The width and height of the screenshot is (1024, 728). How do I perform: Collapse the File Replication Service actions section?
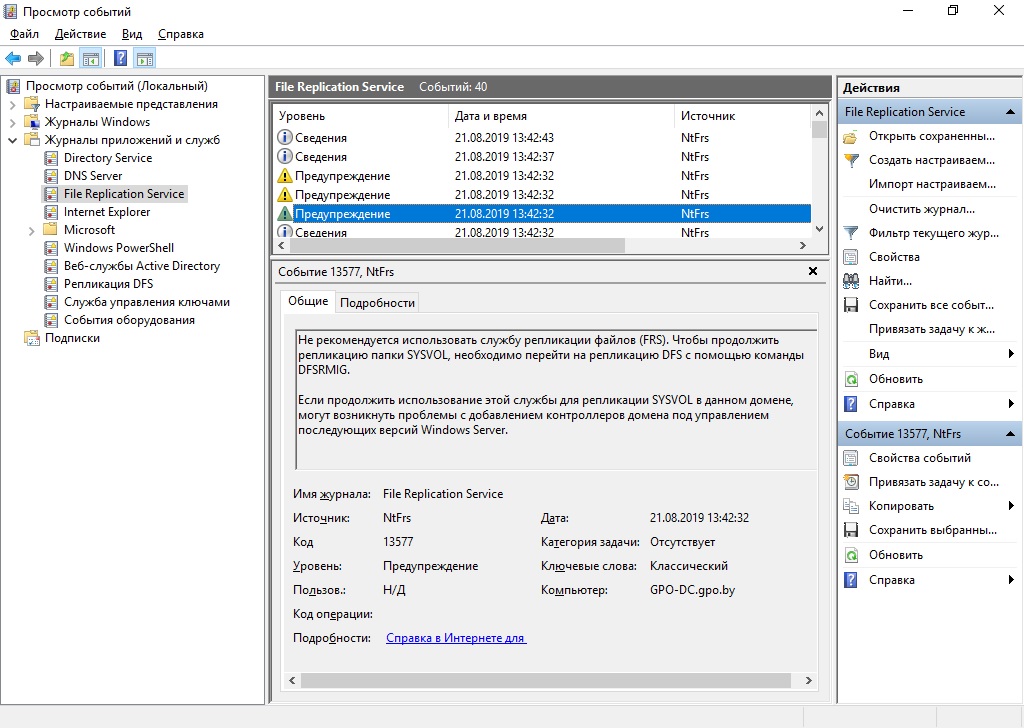click(1010, 112)
